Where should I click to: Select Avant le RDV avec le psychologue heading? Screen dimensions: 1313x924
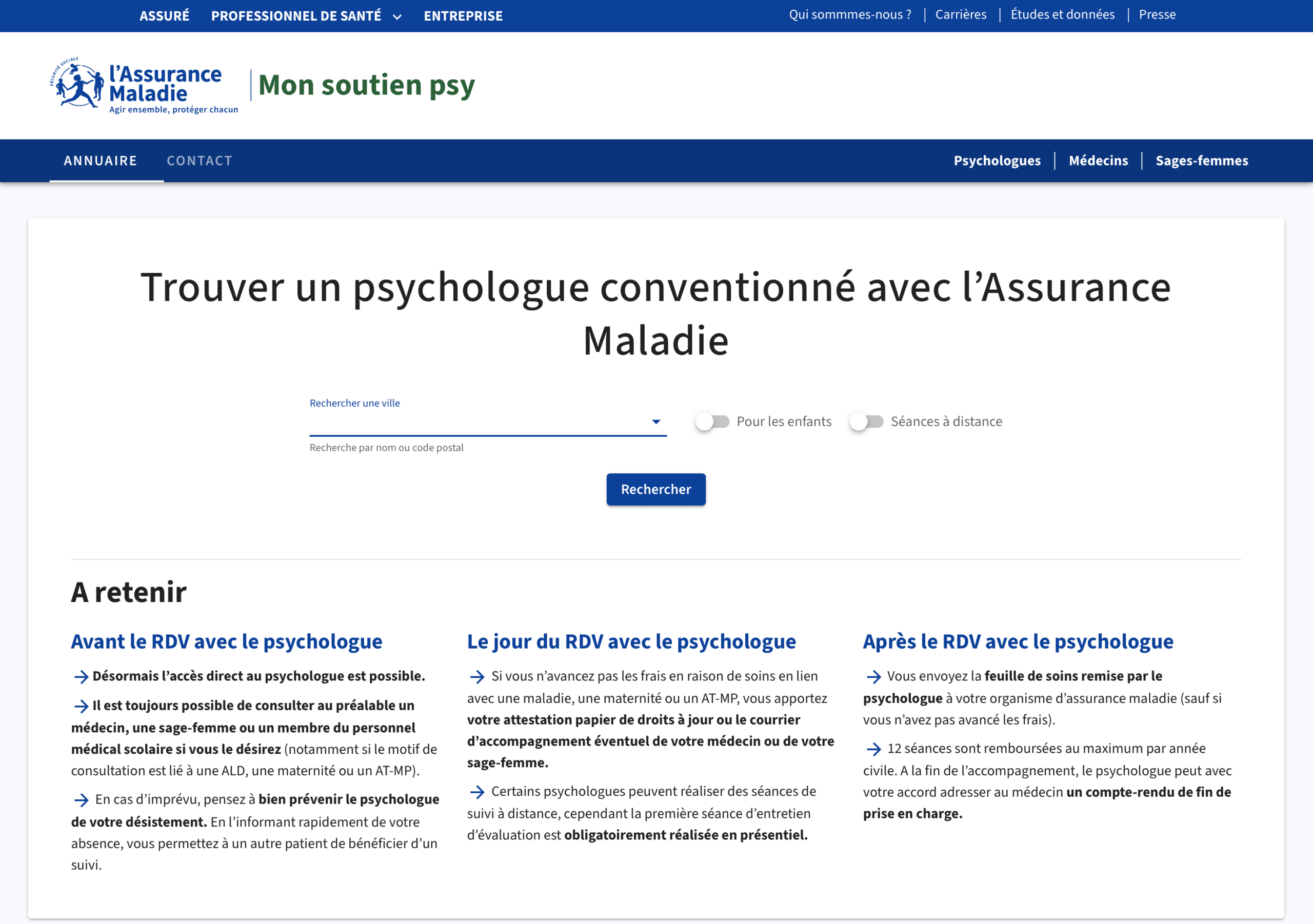point(227,641)
